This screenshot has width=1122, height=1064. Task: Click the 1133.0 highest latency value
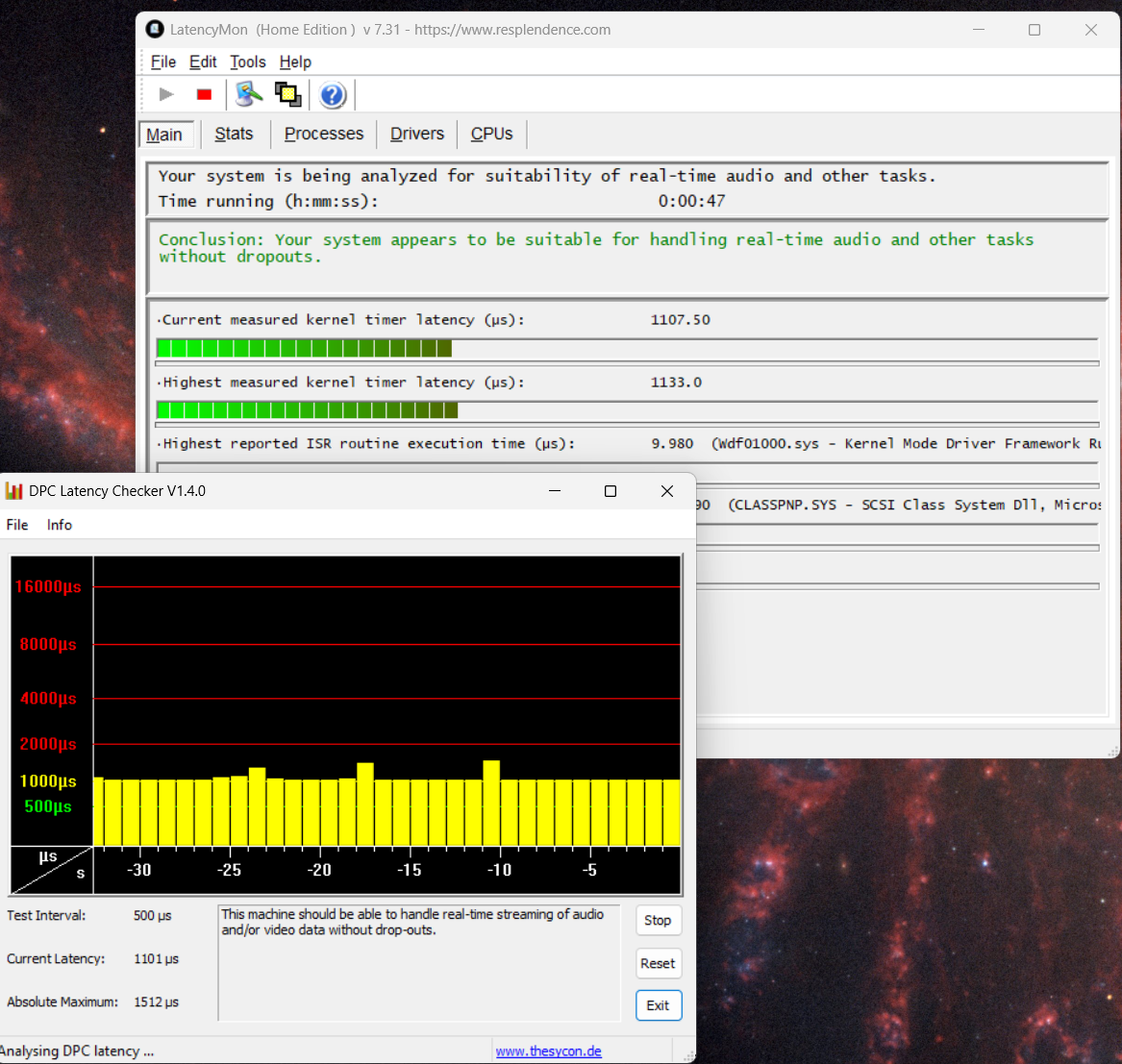tap(676, 383)
